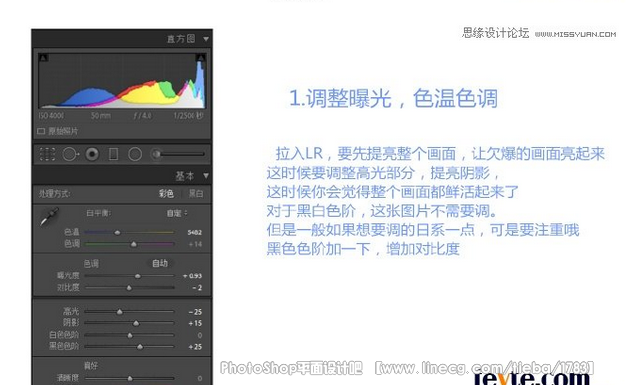The width and height of the screenshot is (644, 385).
Task: Click the shadows value +15
Action: click(195, 323)
